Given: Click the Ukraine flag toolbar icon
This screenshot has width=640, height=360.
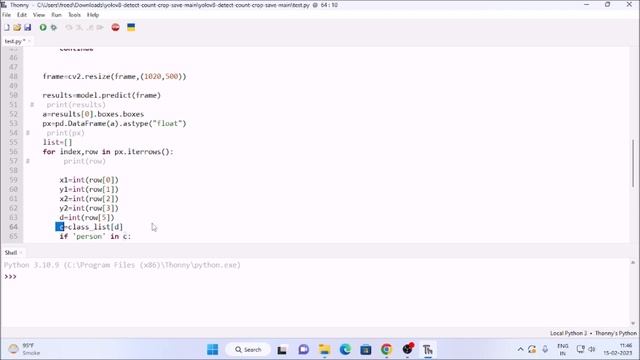Looking at the screenshot, I should coord(131,27).
